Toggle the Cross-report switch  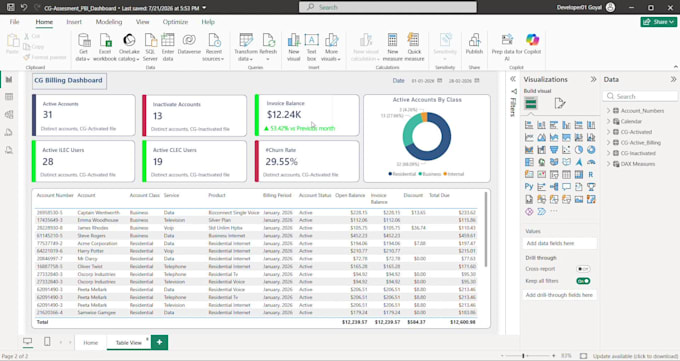point(583,269)
